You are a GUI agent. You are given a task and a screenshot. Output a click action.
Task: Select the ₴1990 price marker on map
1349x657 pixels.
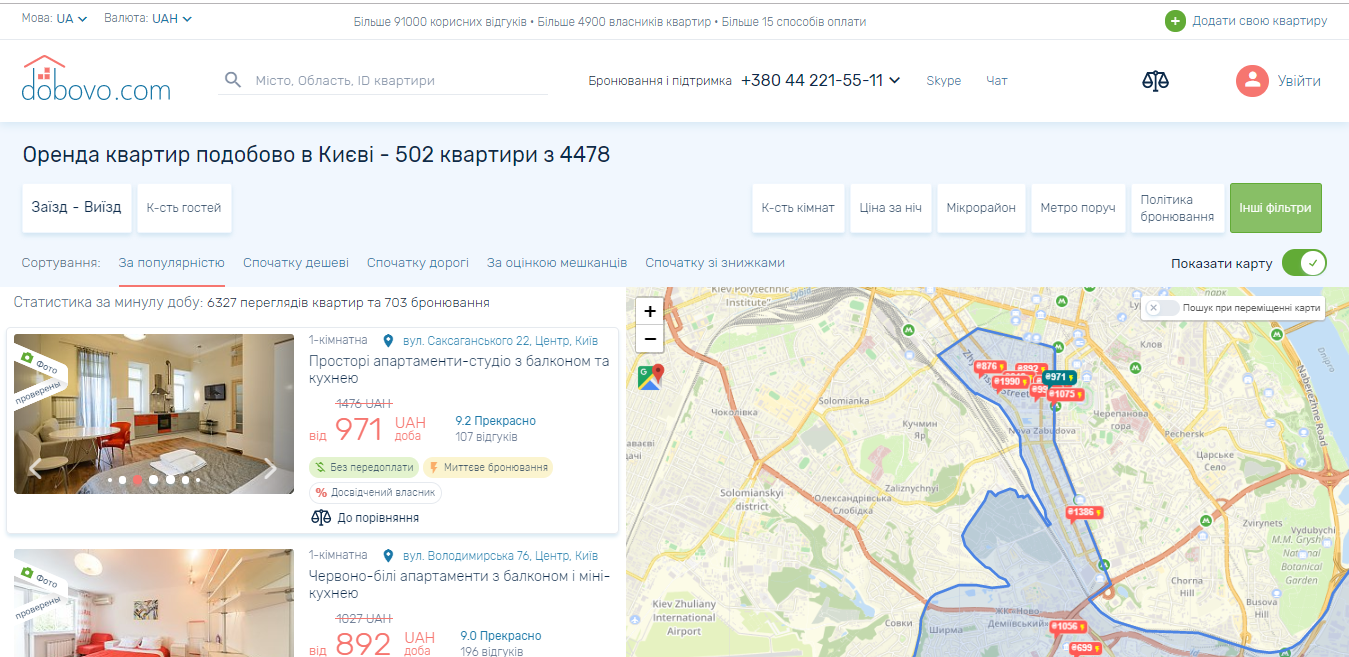coord(1010,382)
